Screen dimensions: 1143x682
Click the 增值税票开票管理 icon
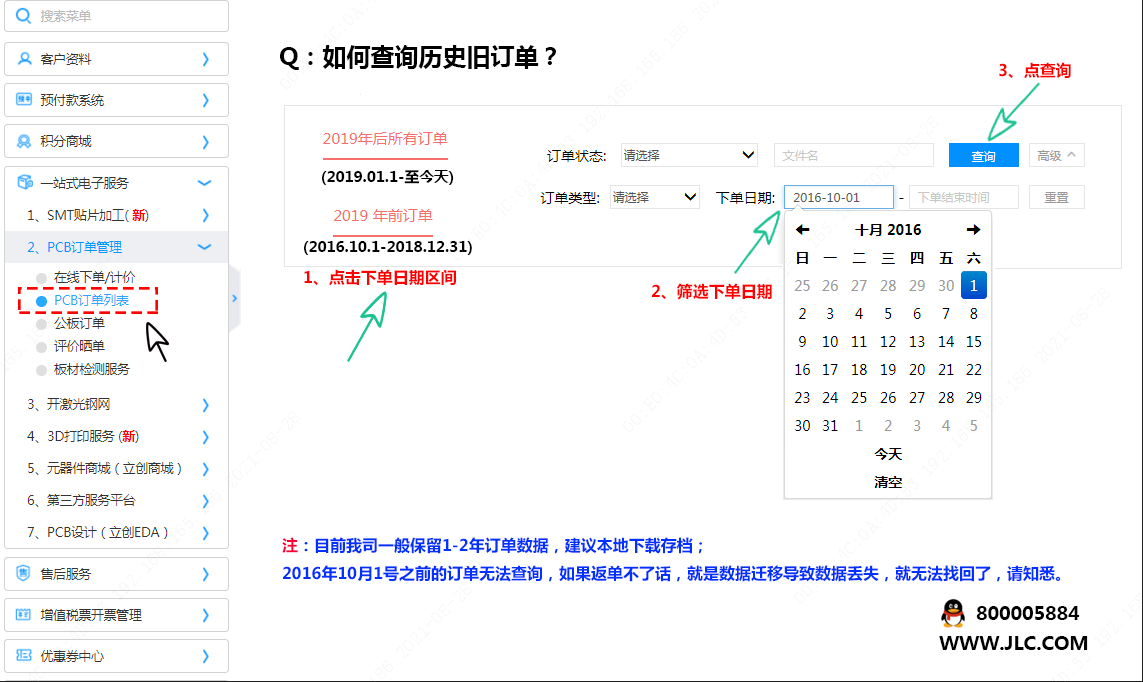coord(24,615)
